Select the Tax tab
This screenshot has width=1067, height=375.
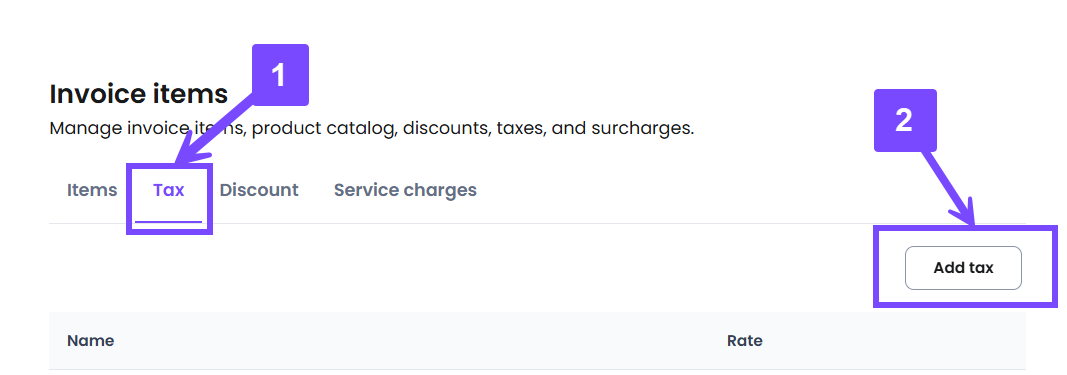(169, 190)
